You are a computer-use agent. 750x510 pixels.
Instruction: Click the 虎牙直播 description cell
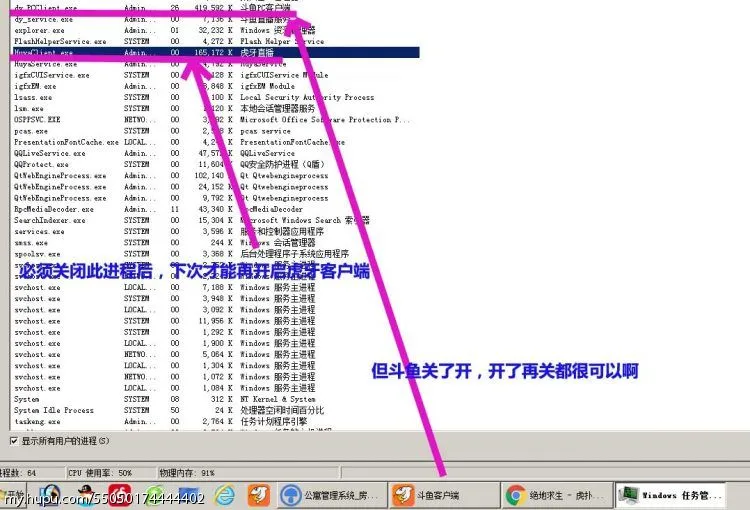click(x=257, y=53)
